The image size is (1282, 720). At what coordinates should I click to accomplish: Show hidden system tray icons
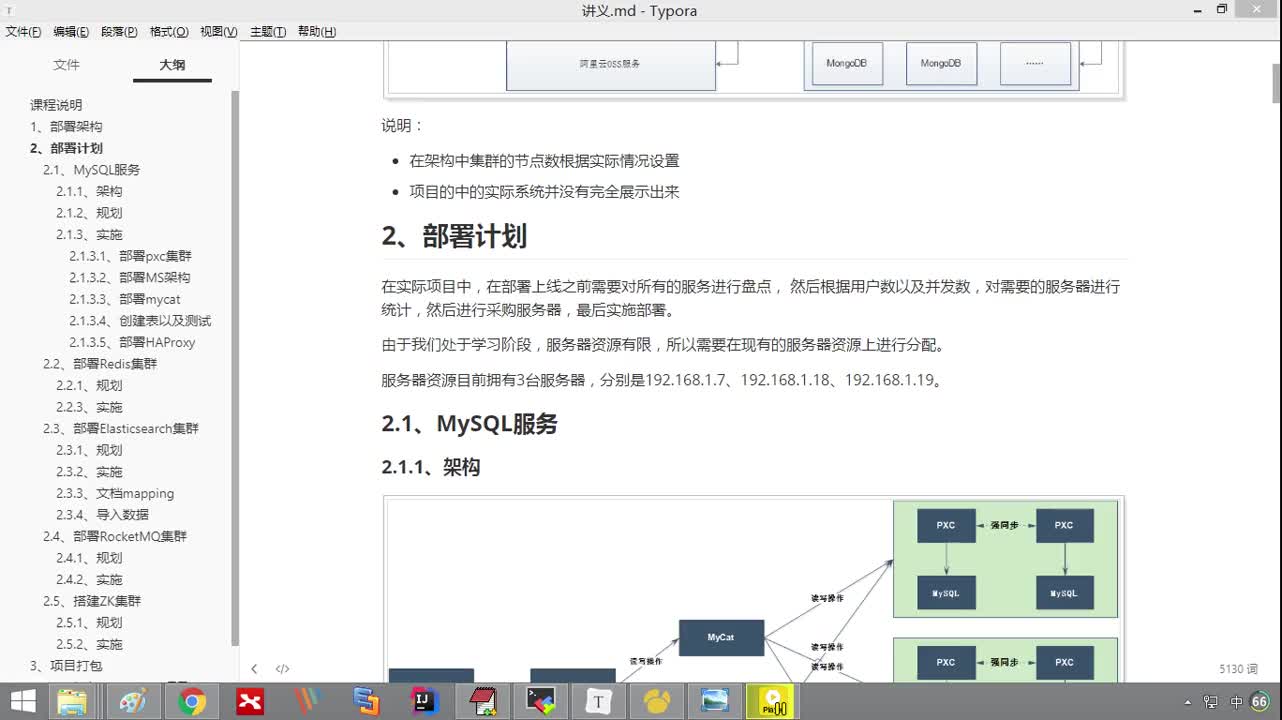tap(1187, 702)
